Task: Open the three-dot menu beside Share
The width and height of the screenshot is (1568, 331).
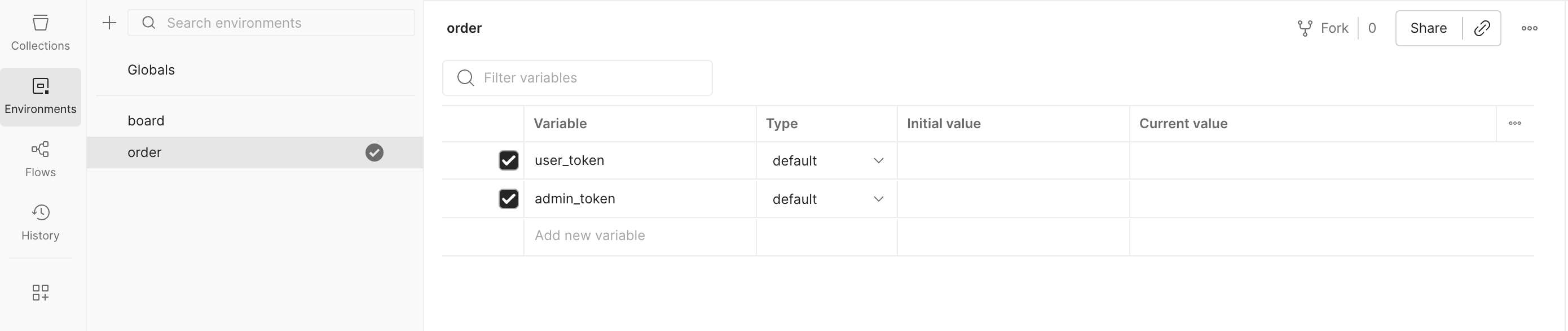Action: click(1529, 28)
